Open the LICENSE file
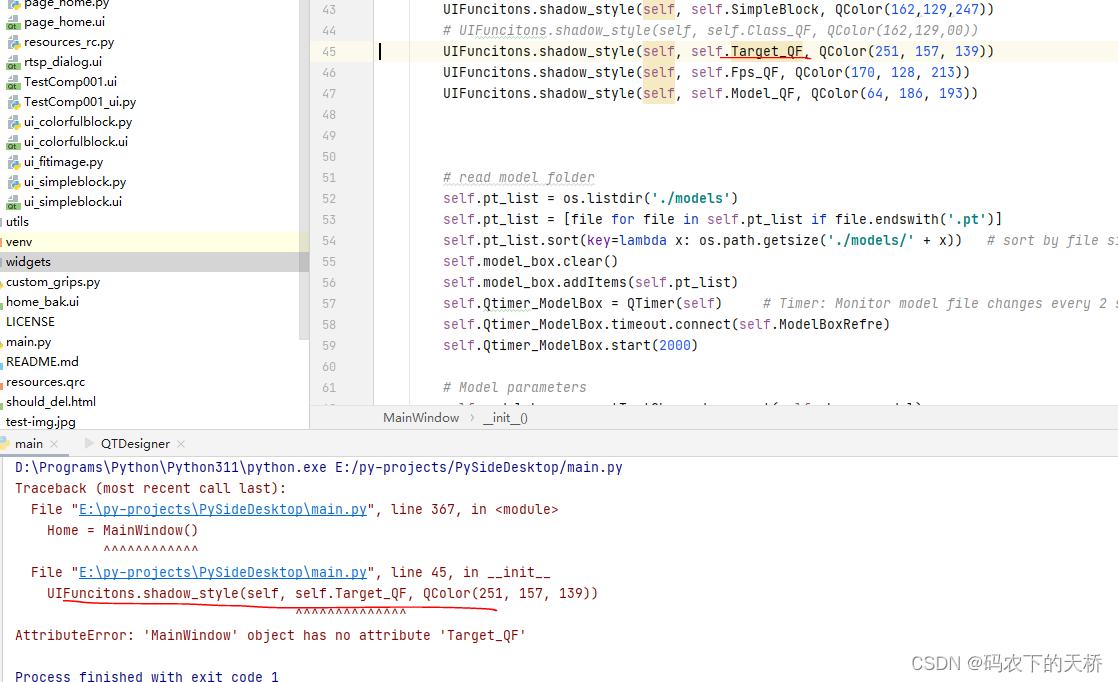Viewport: 1118px width, 682px height. [30, 321]
